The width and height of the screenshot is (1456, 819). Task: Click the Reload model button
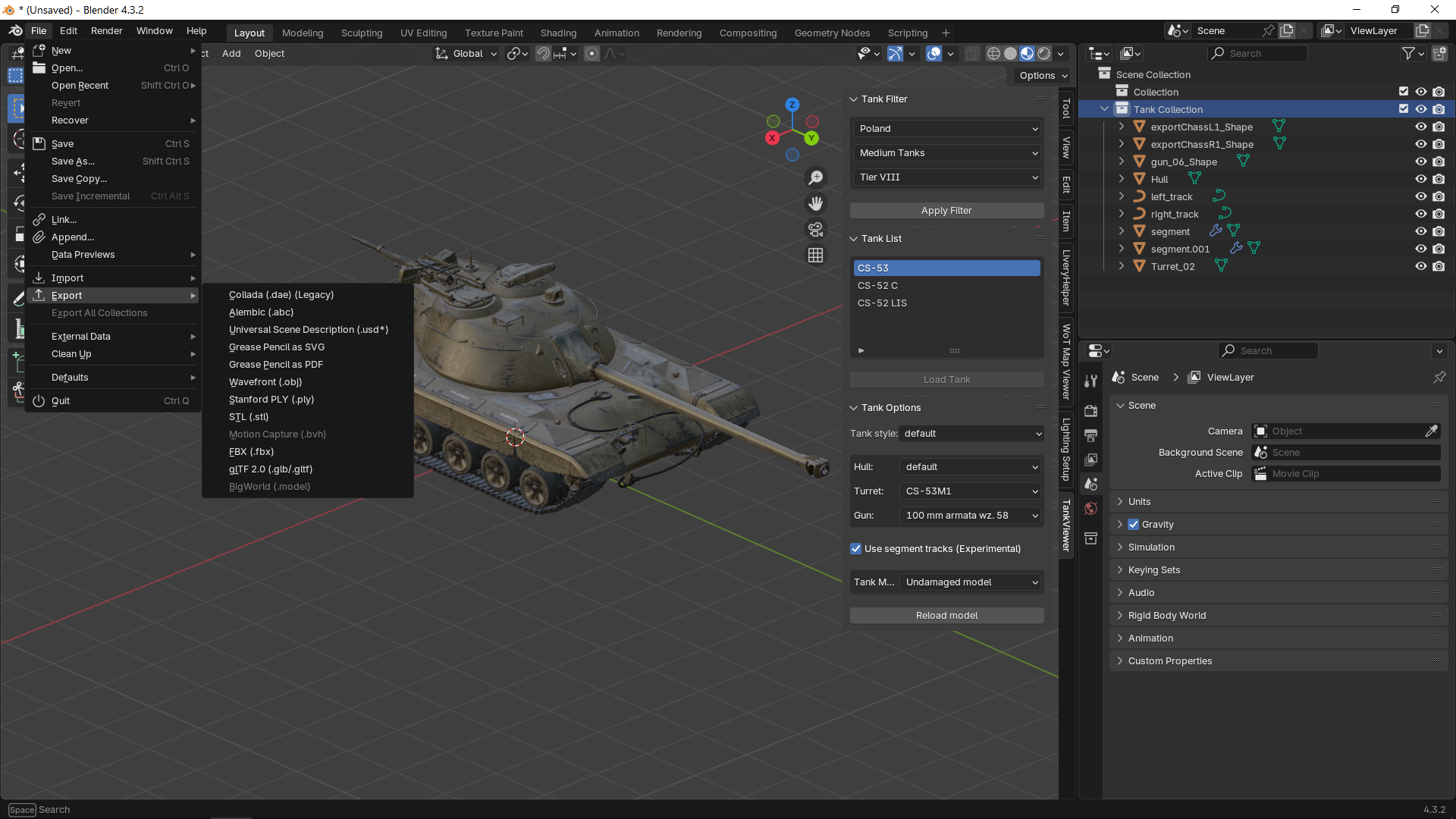tap(946, 615)
